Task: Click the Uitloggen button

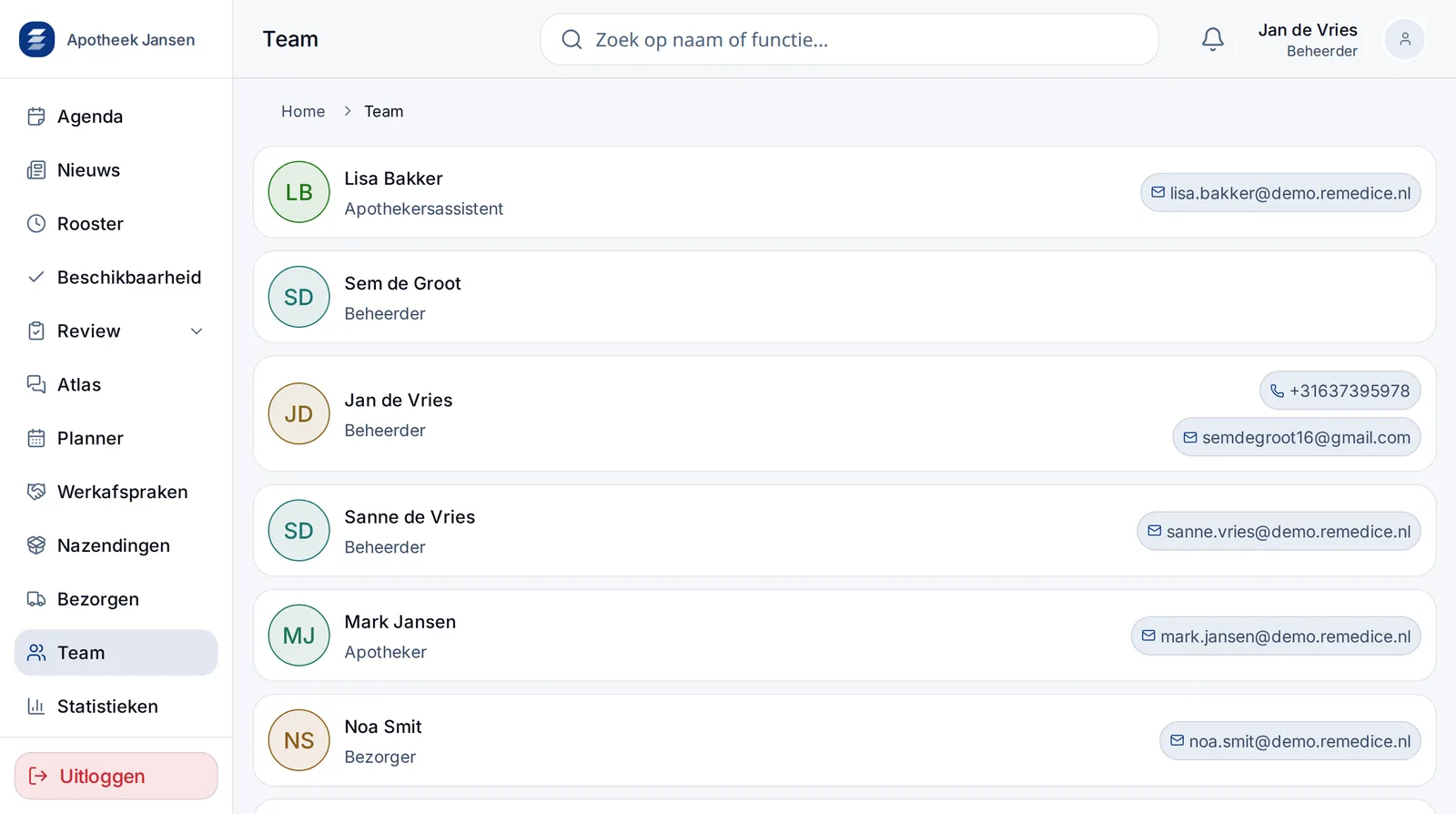Action: (116, 776)
